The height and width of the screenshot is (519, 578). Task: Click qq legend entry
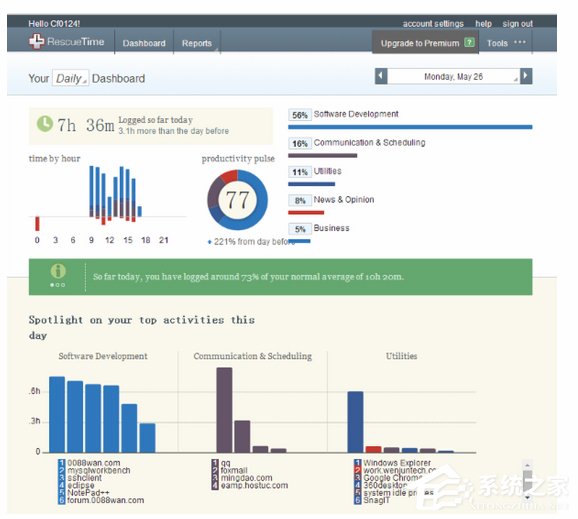(225, 463)
